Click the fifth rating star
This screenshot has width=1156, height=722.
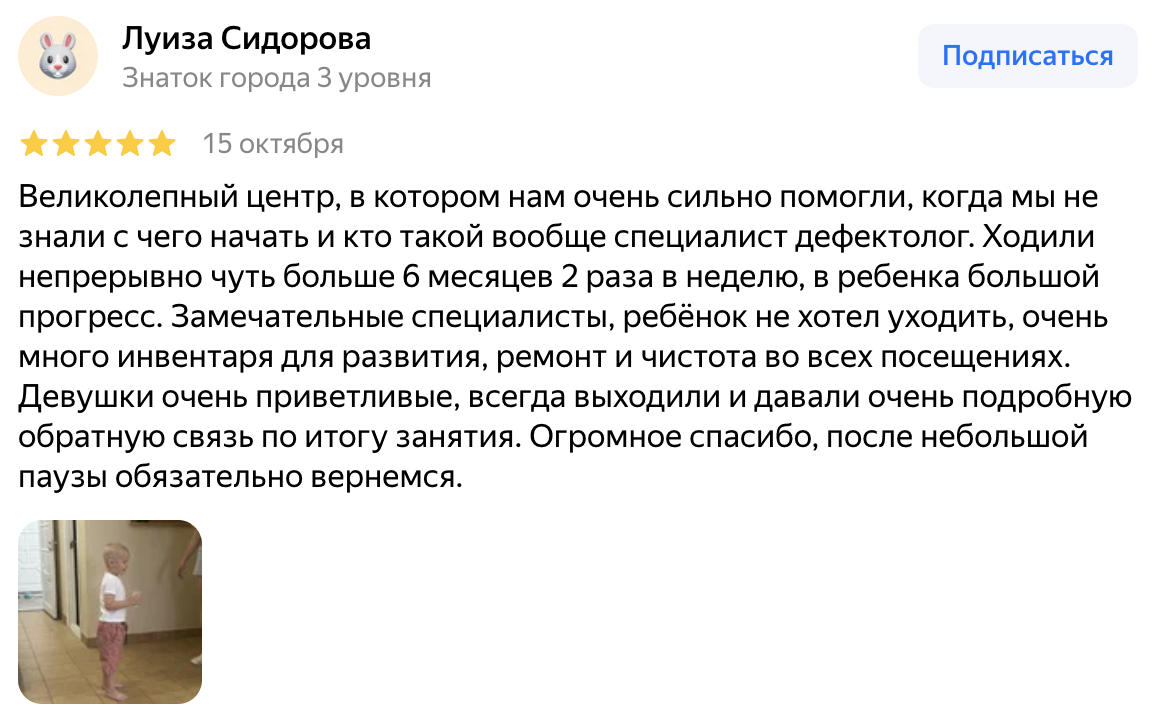point(162,145)
